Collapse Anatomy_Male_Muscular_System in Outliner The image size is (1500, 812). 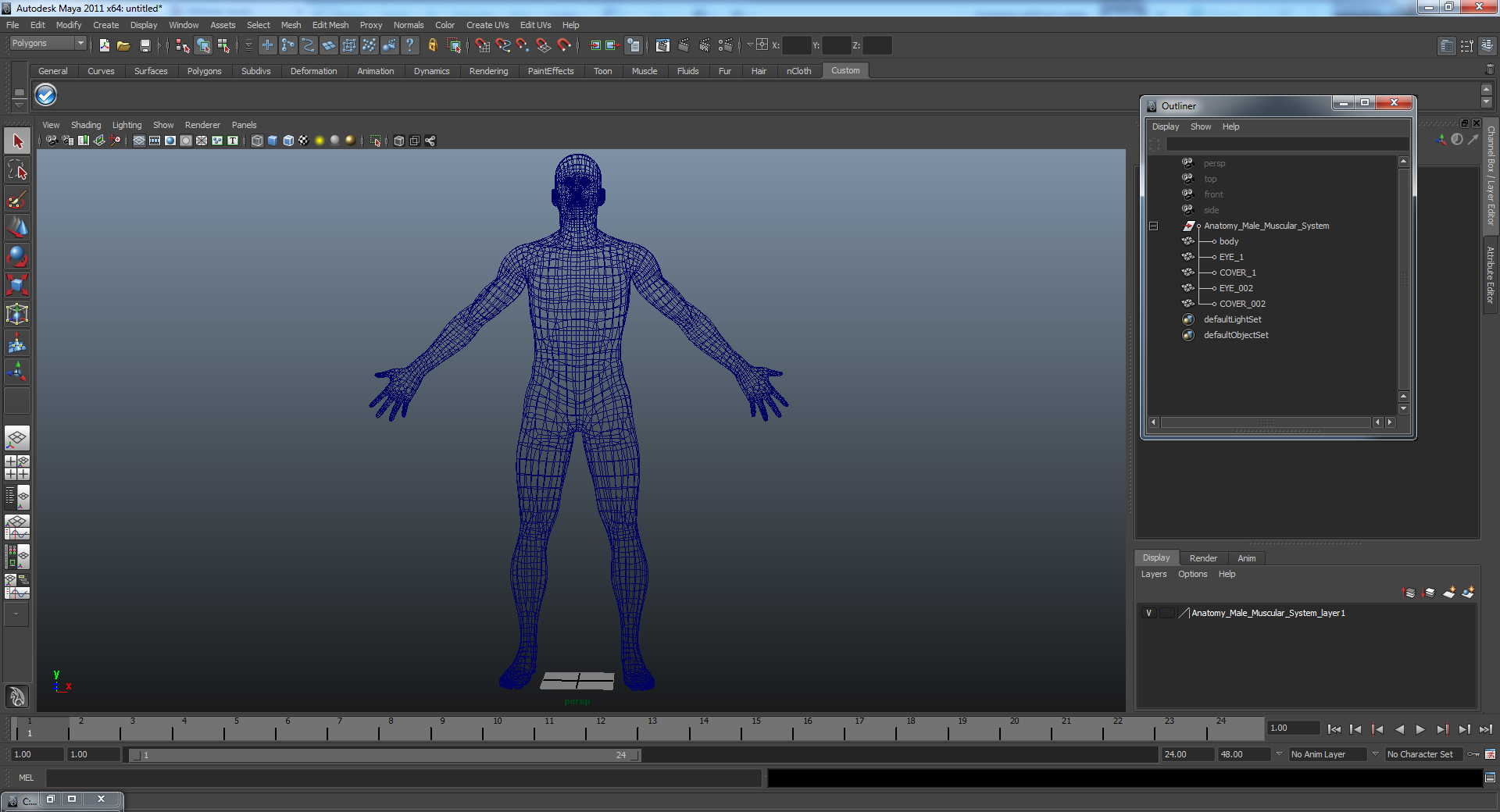(1153, 226)
